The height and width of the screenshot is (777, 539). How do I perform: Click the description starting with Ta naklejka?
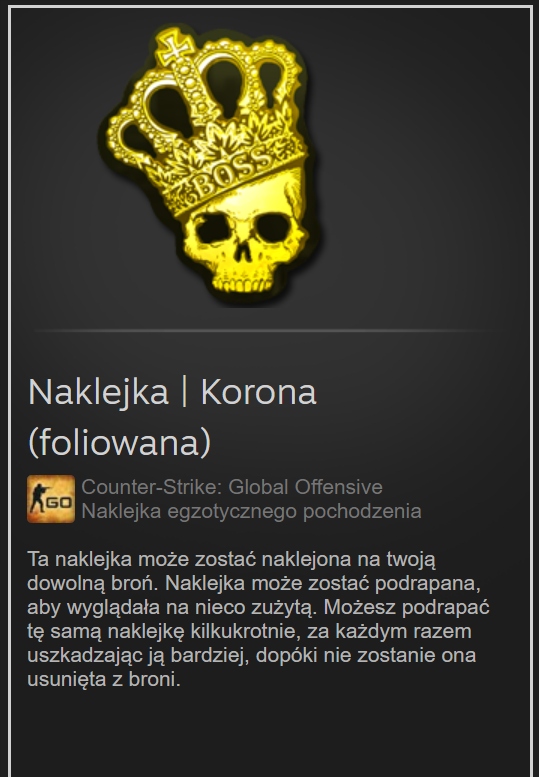tap(258, 619)
